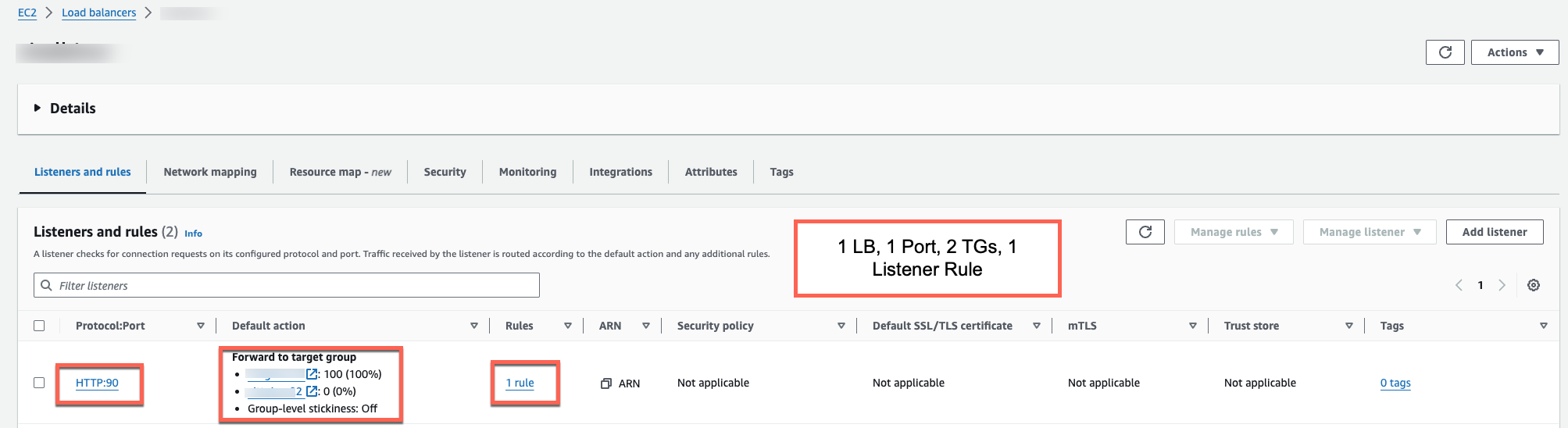Open the 1 rule link
The height and width of the screenshot is (428, 1568).
[x=520, y=383]
